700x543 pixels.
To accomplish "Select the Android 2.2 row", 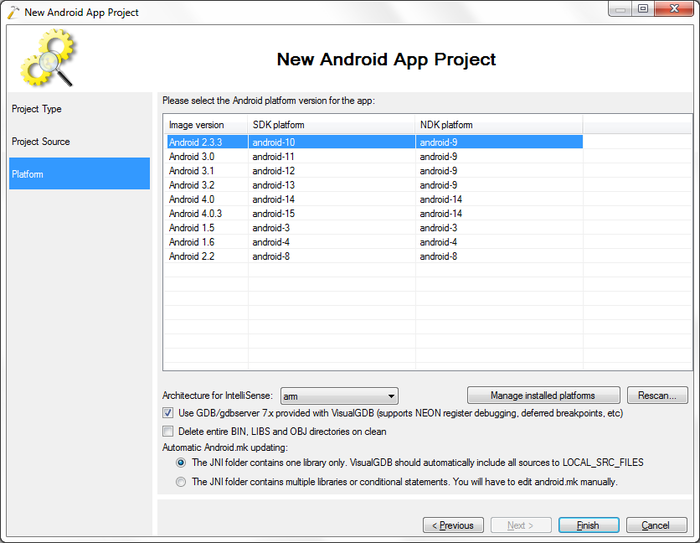I will [x=375, y=257].
